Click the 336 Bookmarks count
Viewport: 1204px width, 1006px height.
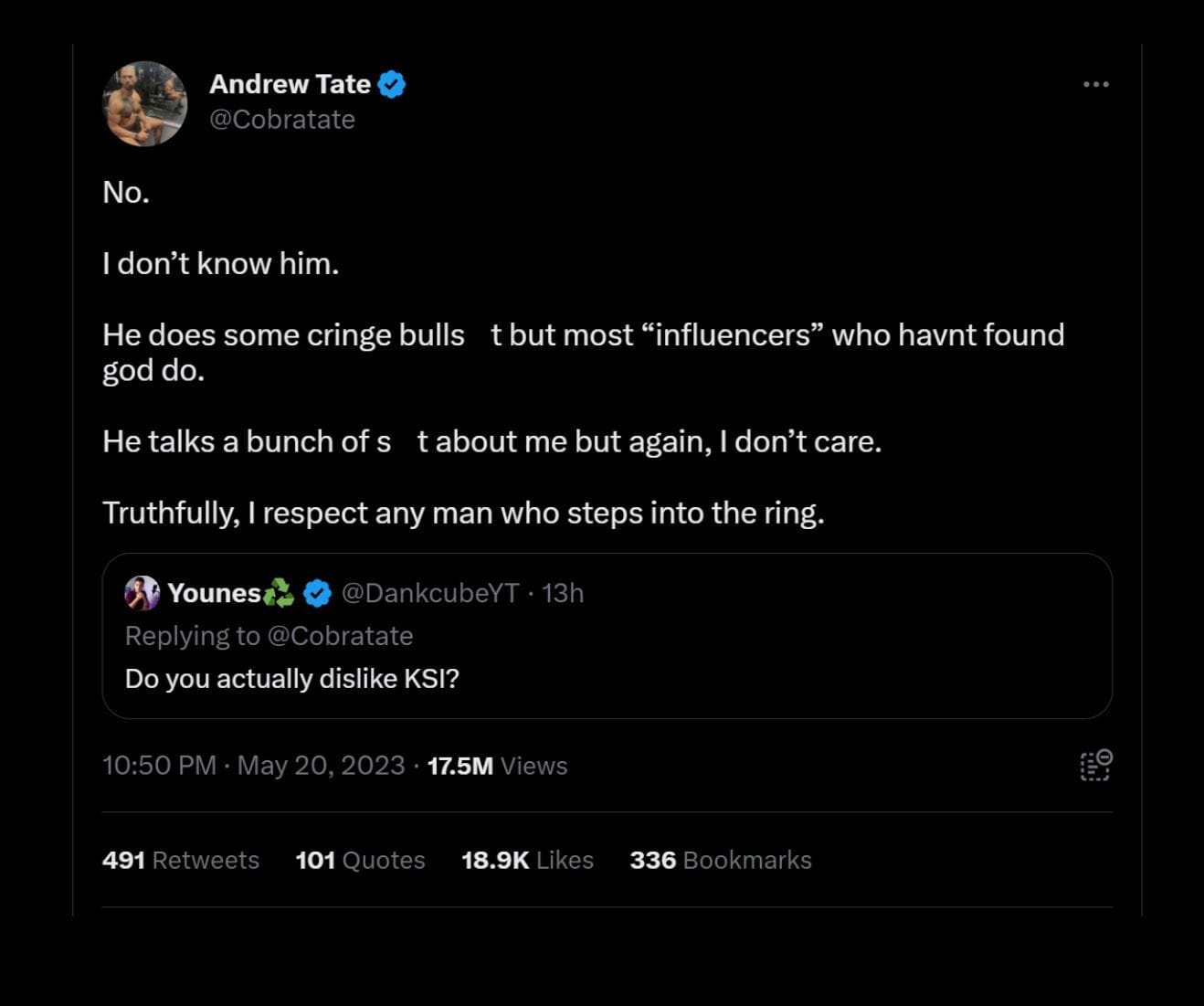tap(721, 859)
